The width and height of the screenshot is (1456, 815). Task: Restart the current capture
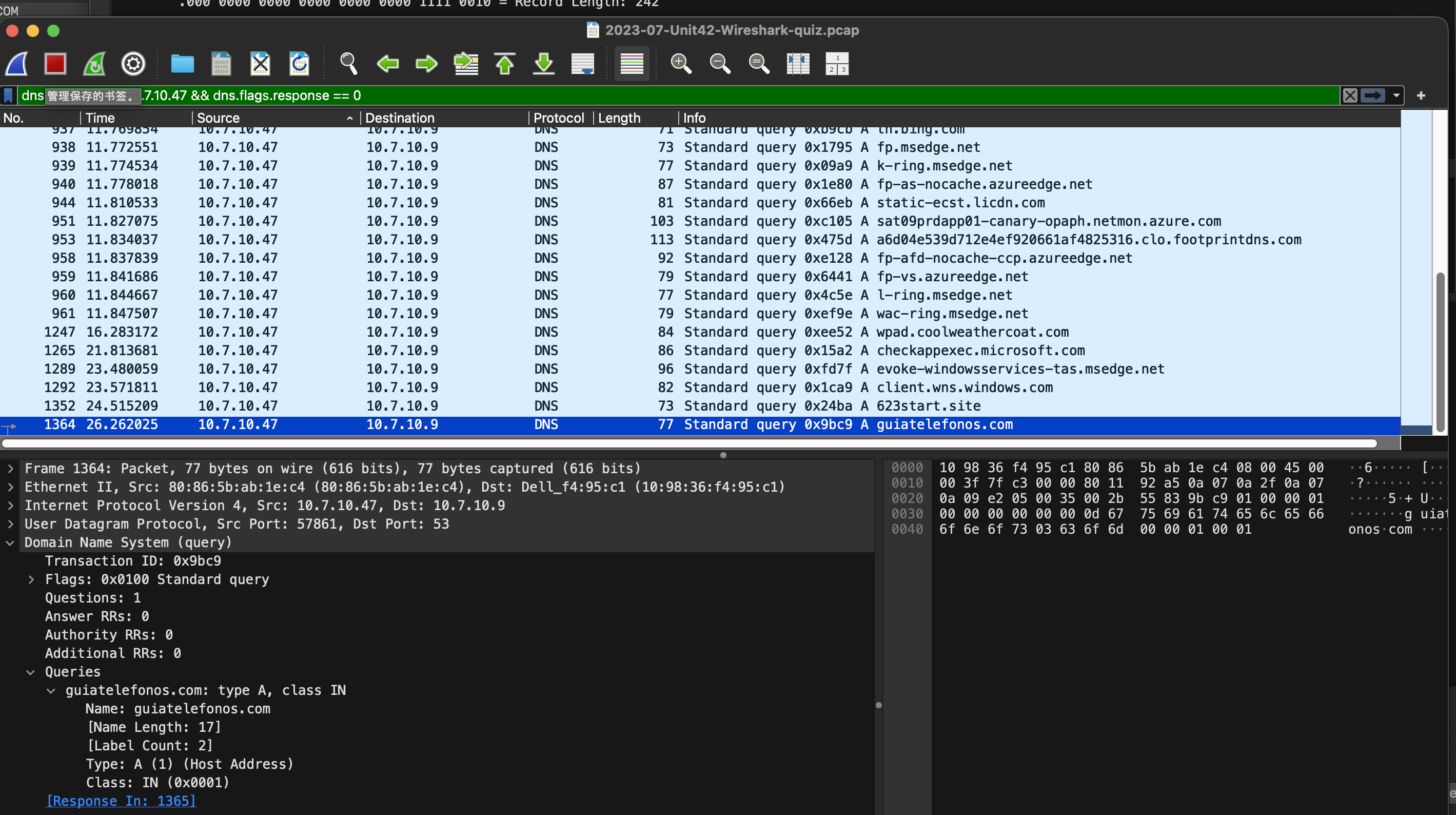click(94, 64)
